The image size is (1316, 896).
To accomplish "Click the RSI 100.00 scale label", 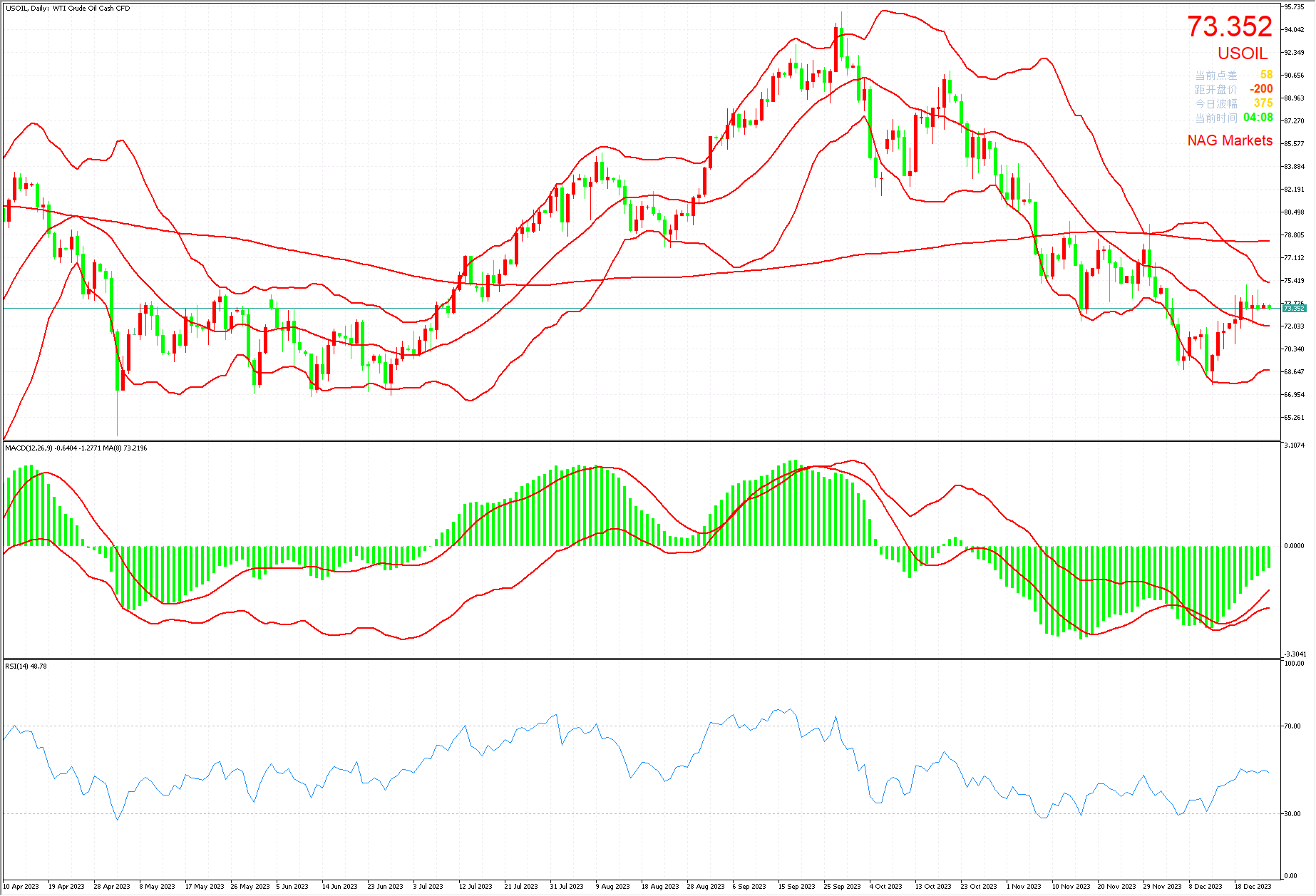I will [1294, 664].
